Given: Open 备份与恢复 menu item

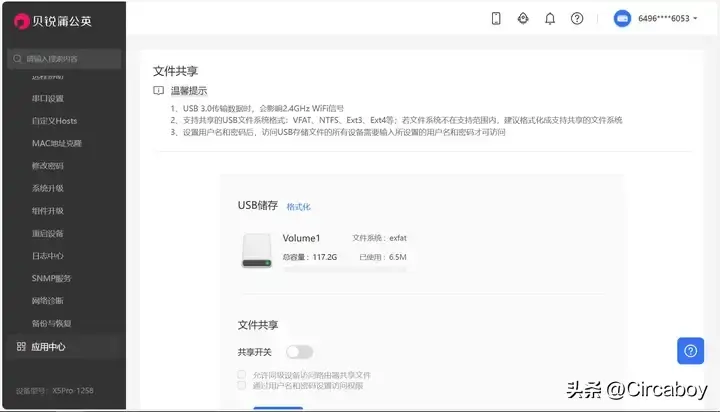Looking at the screenshot, I should 51,323.
